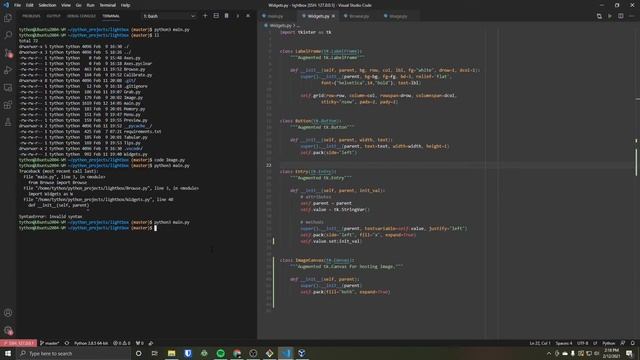Open Bitwarden shield icon in the taskbar
The width and height of the screenshot is (640, 360).
pyautogui.click(x=188, y=353)
